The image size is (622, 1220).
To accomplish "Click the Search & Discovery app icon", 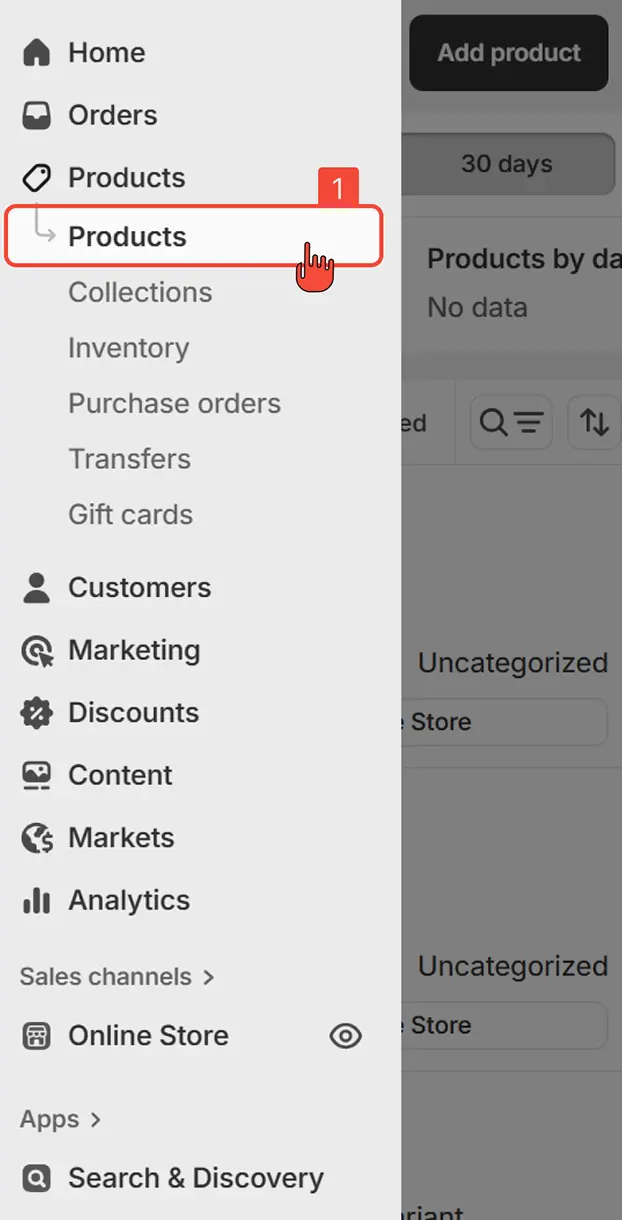I will pos(35,1178).
